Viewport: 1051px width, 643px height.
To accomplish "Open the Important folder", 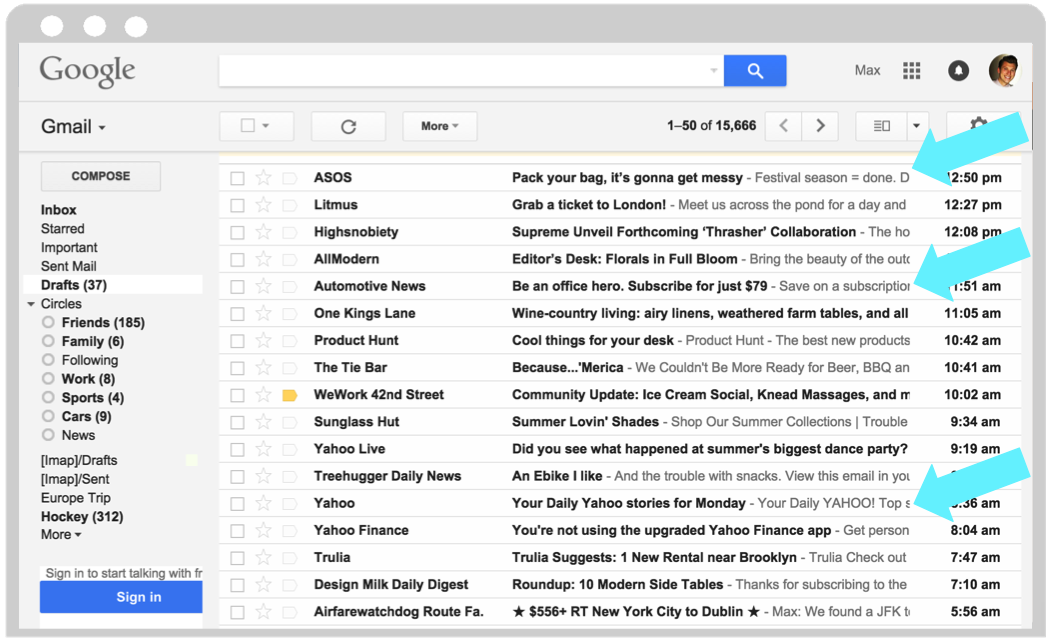I will pos(69,247).
